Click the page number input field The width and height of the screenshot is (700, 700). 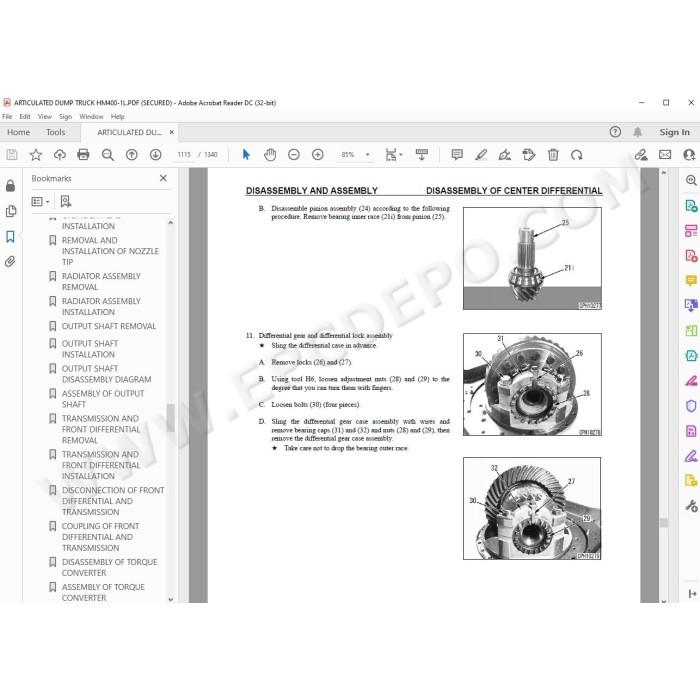[184, 154]
